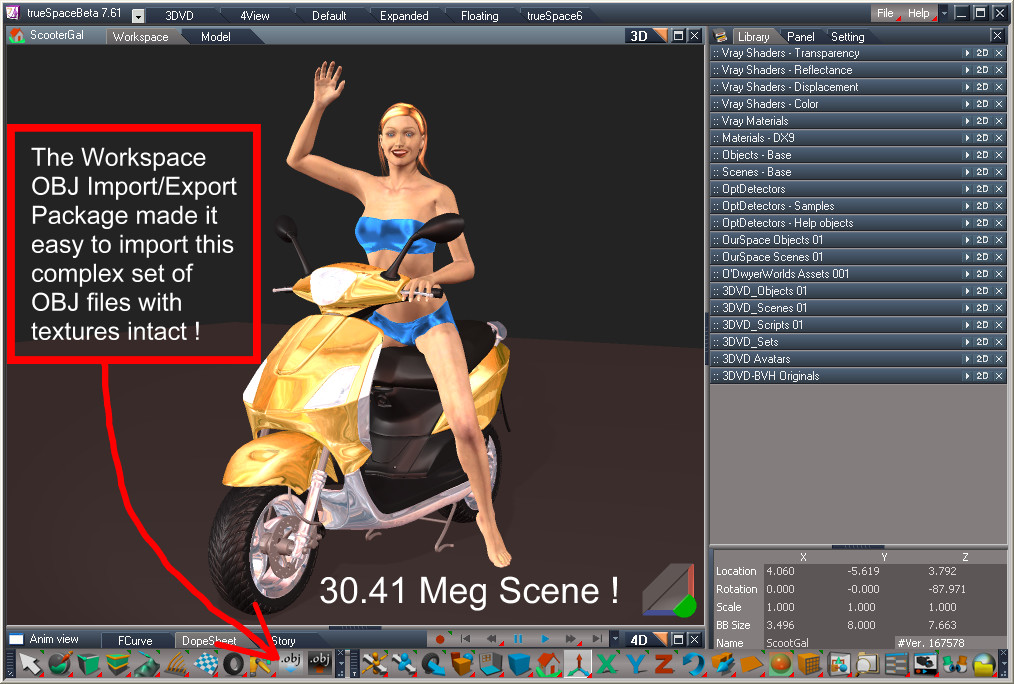Screen dimensions: 1014x684
Task: Click the globe with yellow folder icon
Action: pyautogui.click(x=984, y=663)
